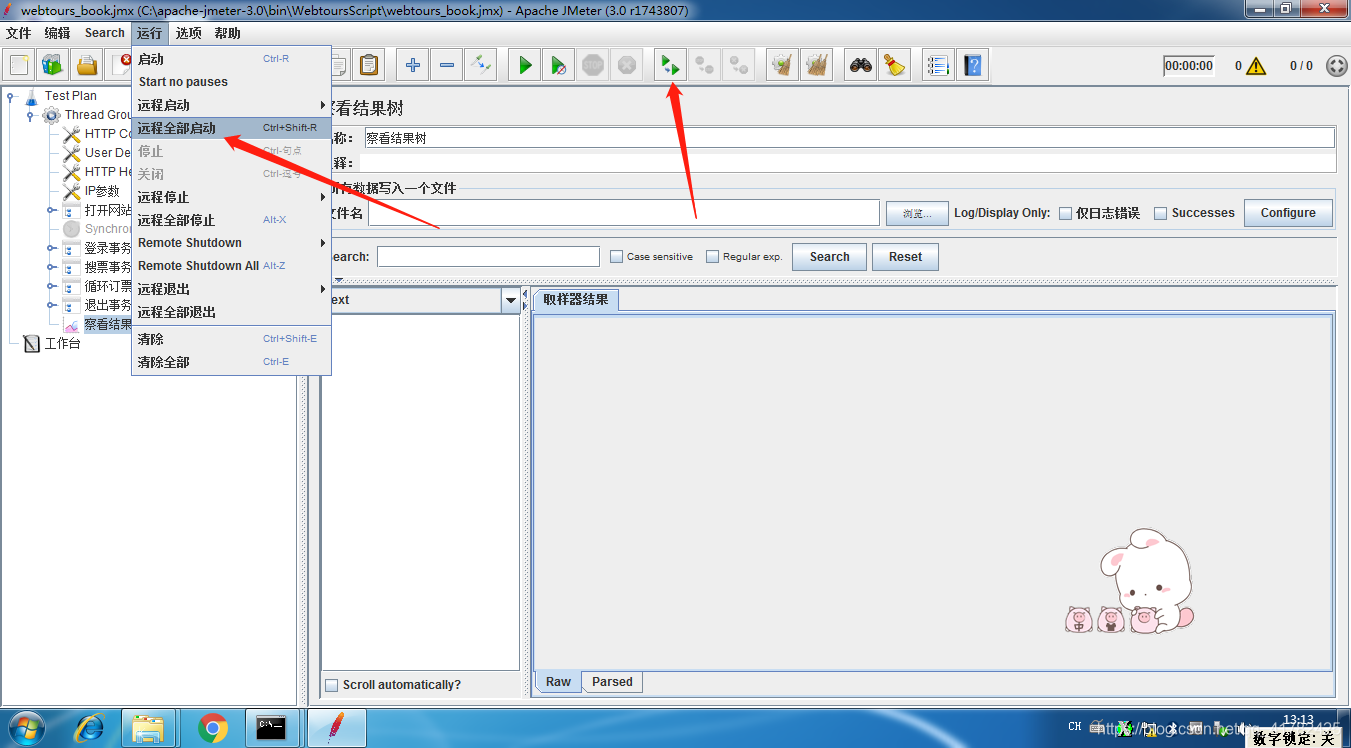Click the yellow warning triangle indicator
Screen dimensions: 1351x748
(1256, 66)
